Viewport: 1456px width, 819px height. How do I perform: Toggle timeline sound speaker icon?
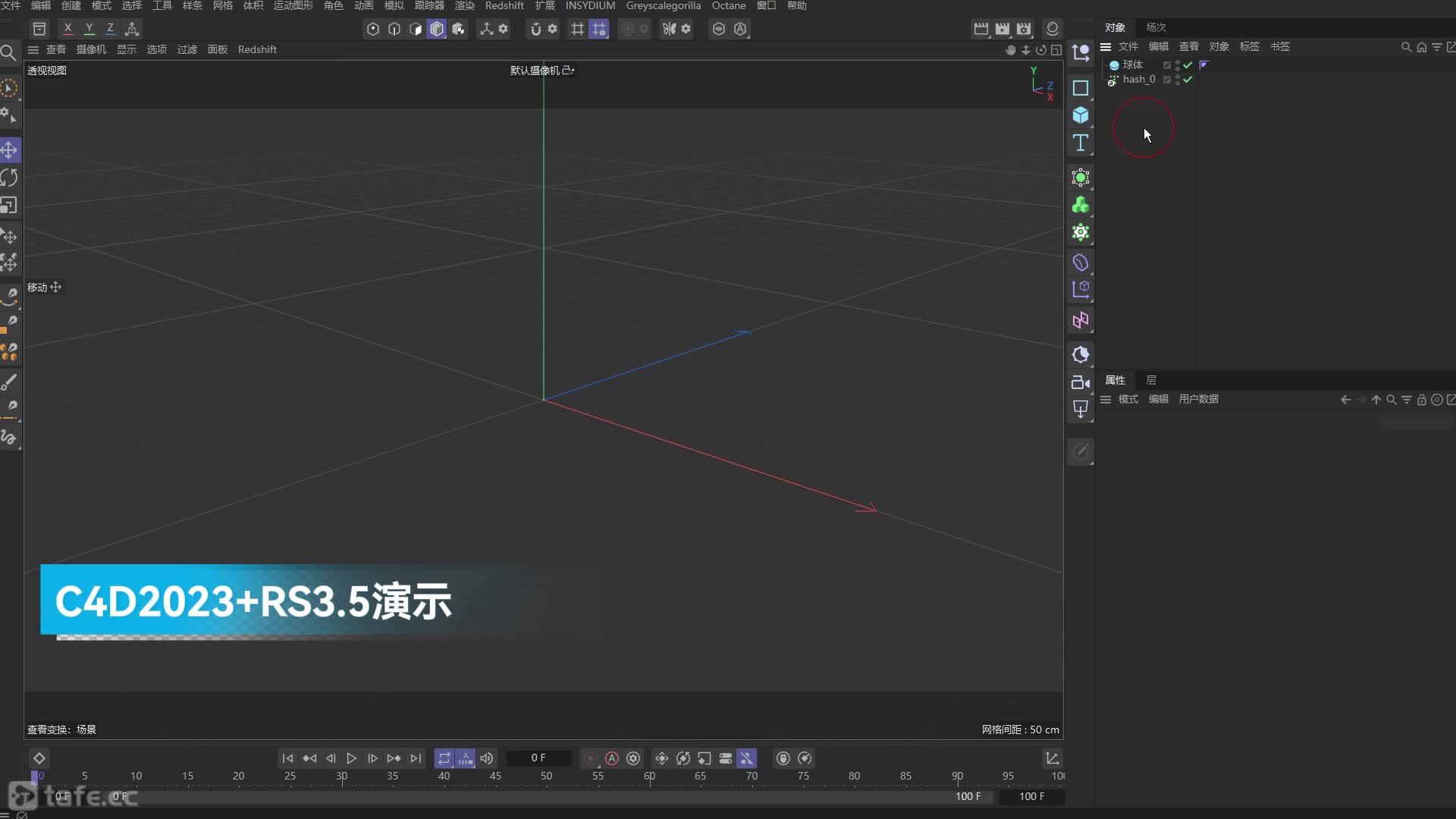[487, 758]
